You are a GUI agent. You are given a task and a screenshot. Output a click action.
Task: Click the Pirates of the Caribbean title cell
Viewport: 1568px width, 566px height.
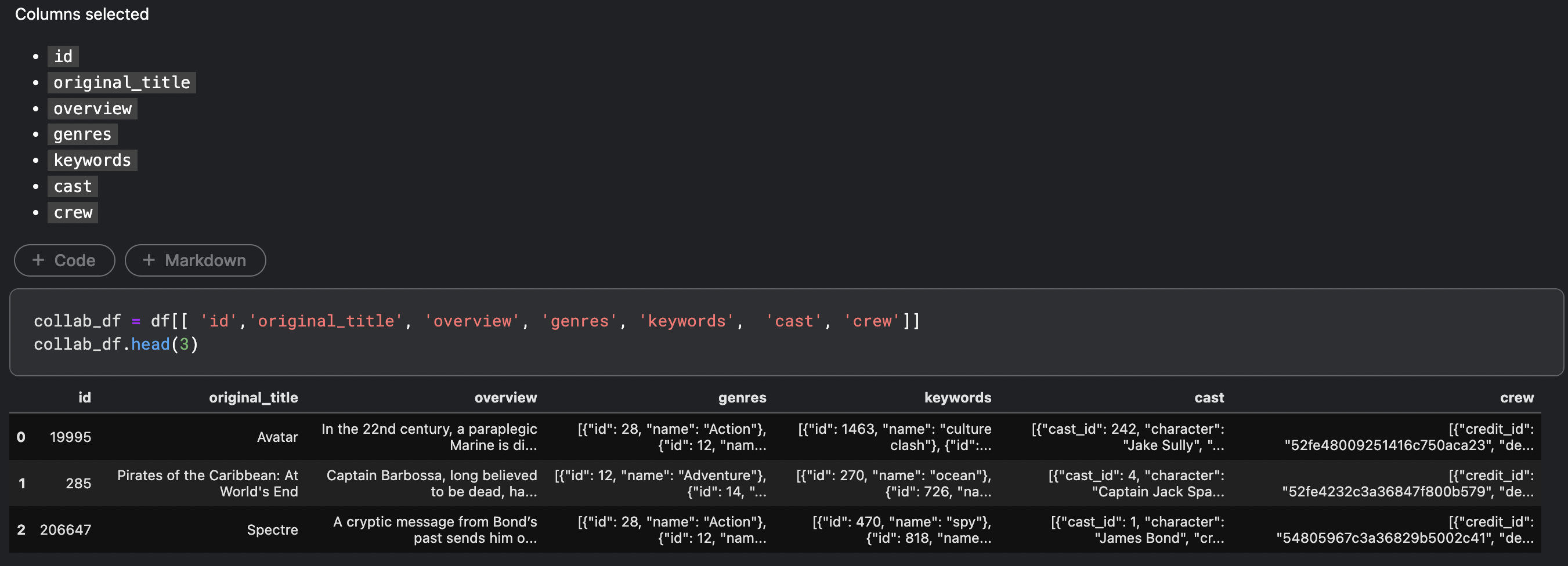(208, 483)
